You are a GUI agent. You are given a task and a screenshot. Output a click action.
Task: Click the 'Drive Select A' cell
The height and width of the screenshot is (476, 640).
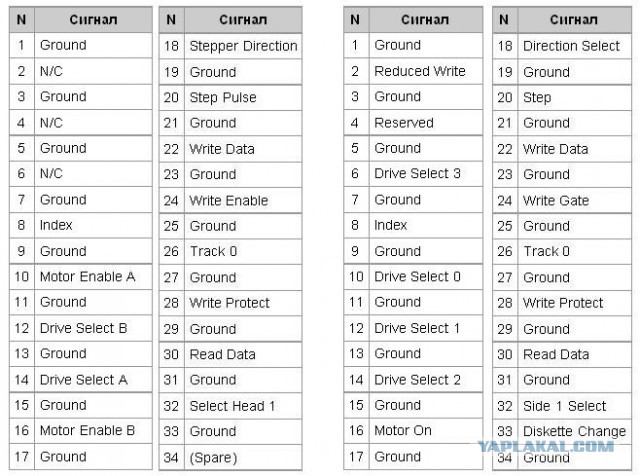click(84, 379)
